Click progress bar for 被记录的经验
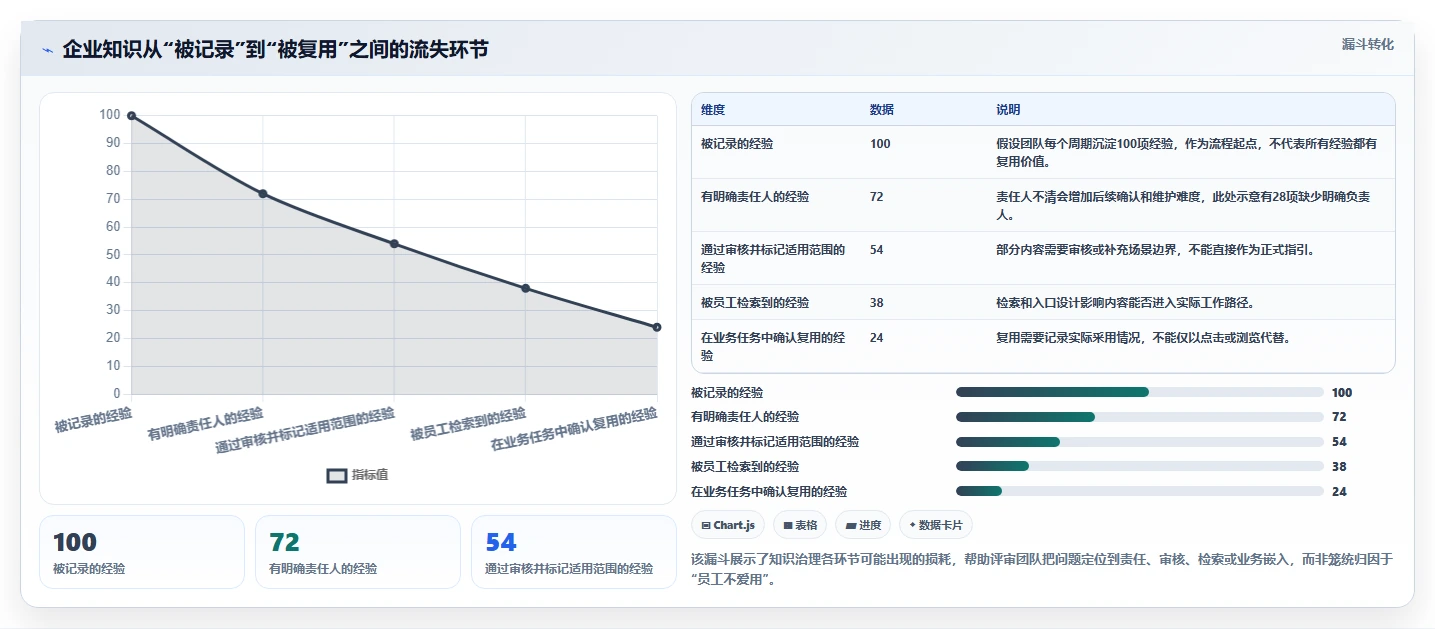This screenshot has width=1435, height=629. (1140, 392)
